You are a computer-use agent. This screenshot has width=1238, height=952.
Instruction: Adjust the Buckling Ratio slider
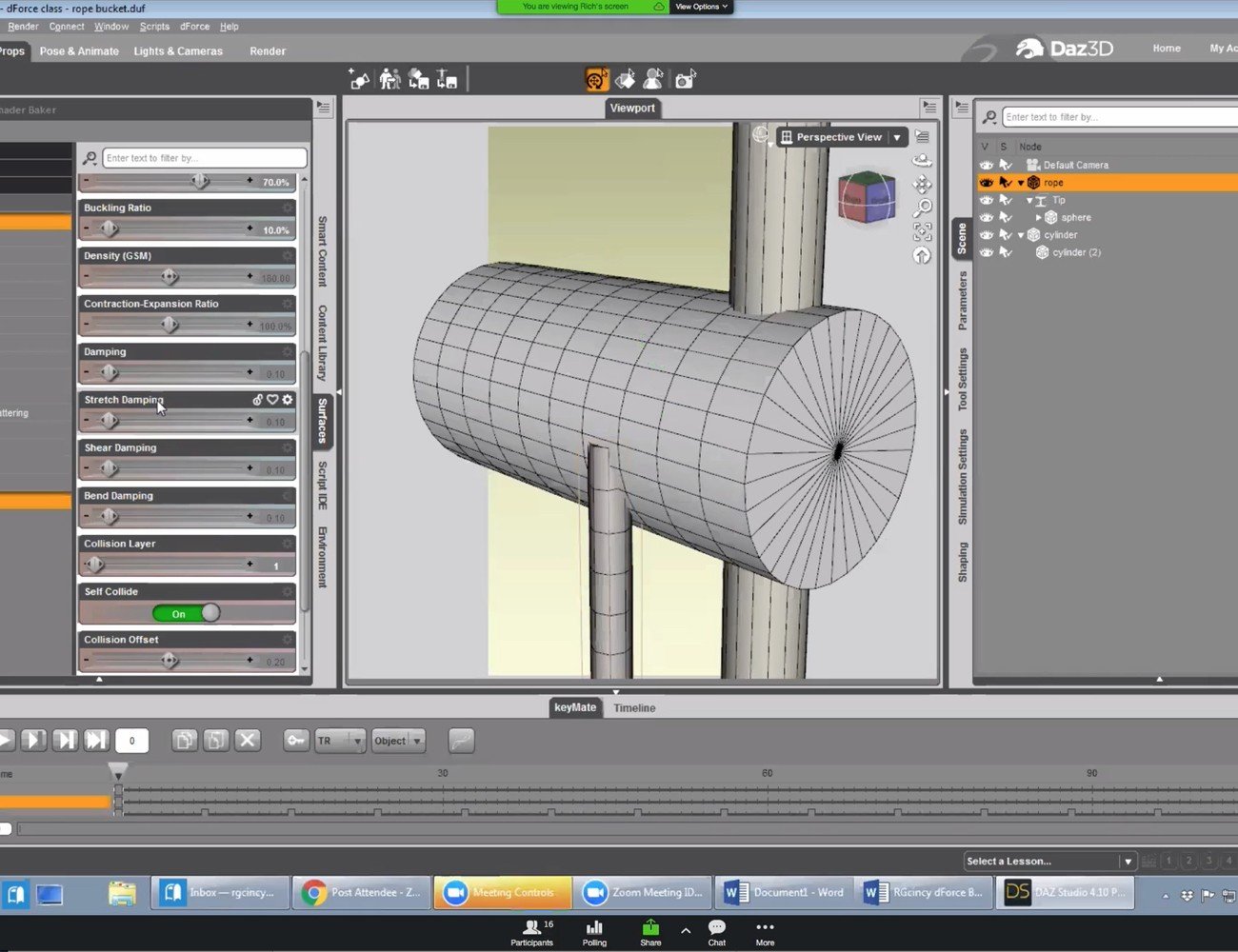(109, 228)
